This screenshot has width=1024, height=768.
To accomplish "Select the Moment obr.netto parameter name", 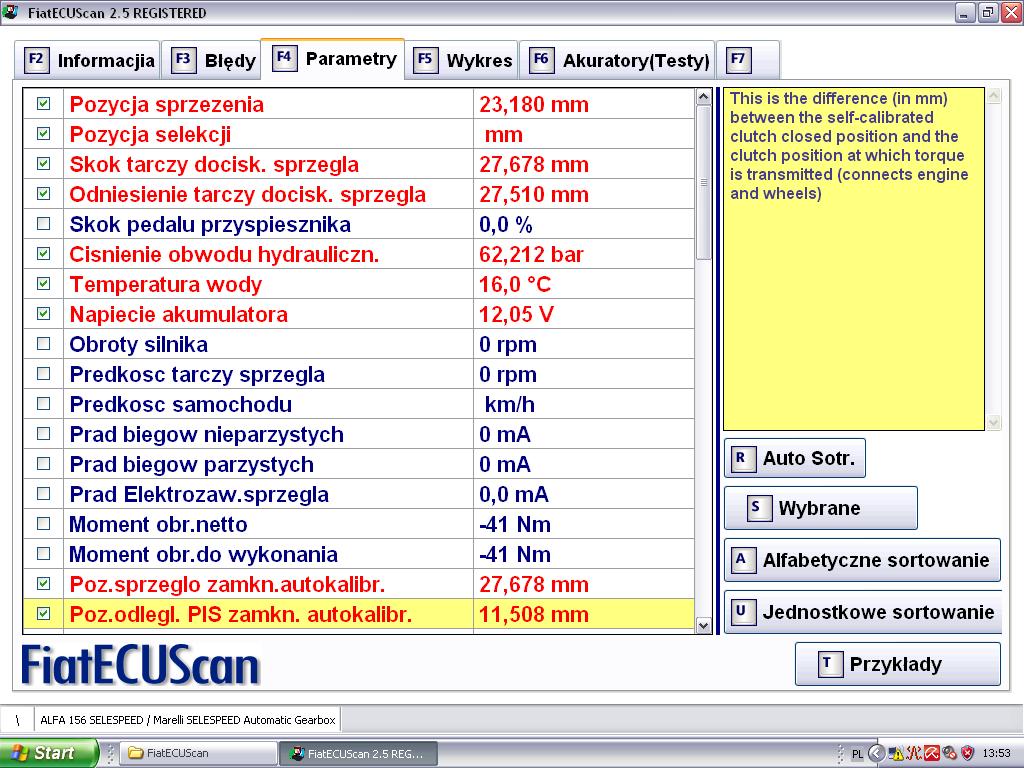I will 158,524.
